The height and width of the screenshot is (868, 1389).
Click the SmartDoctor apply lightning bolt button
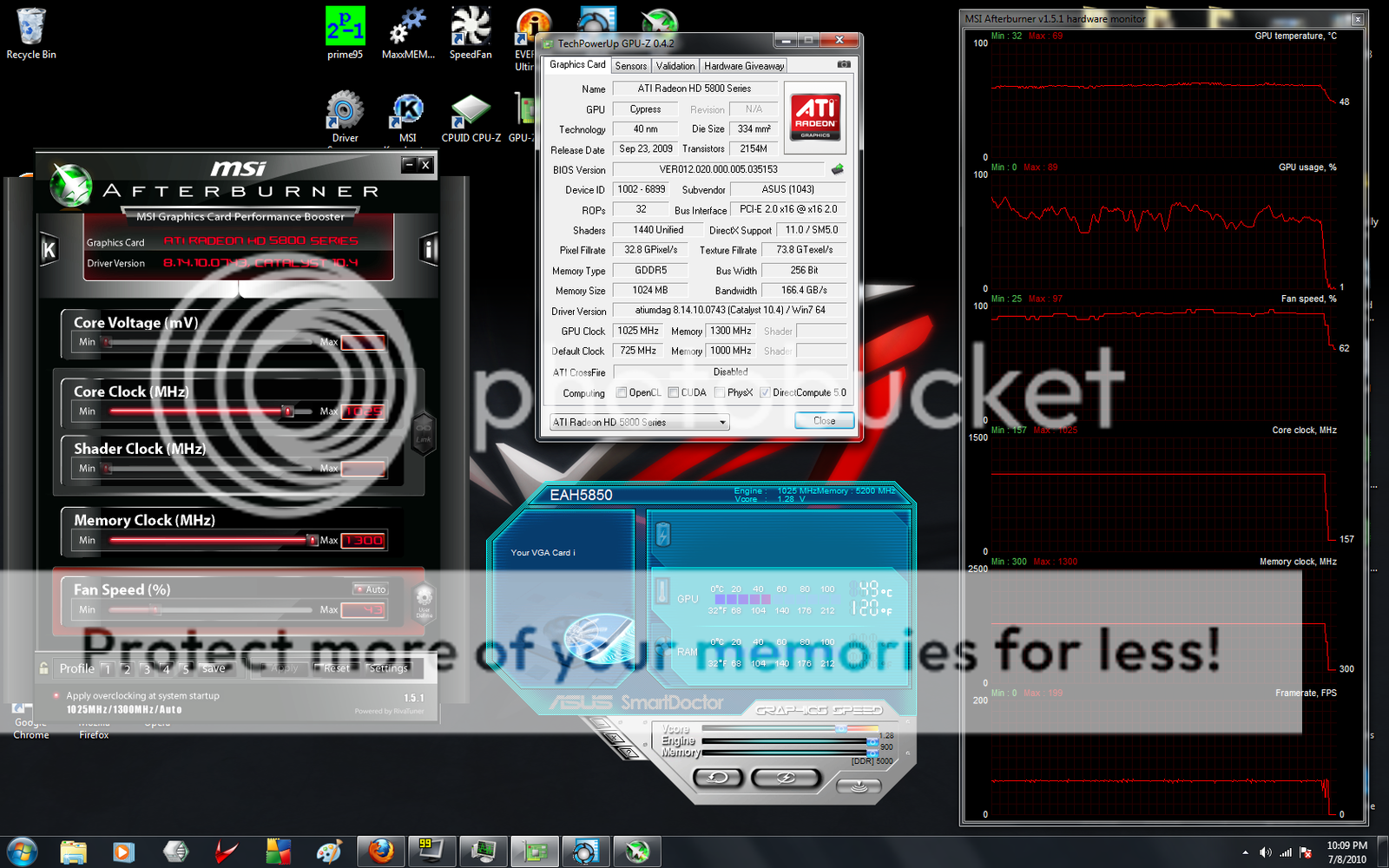785,778
